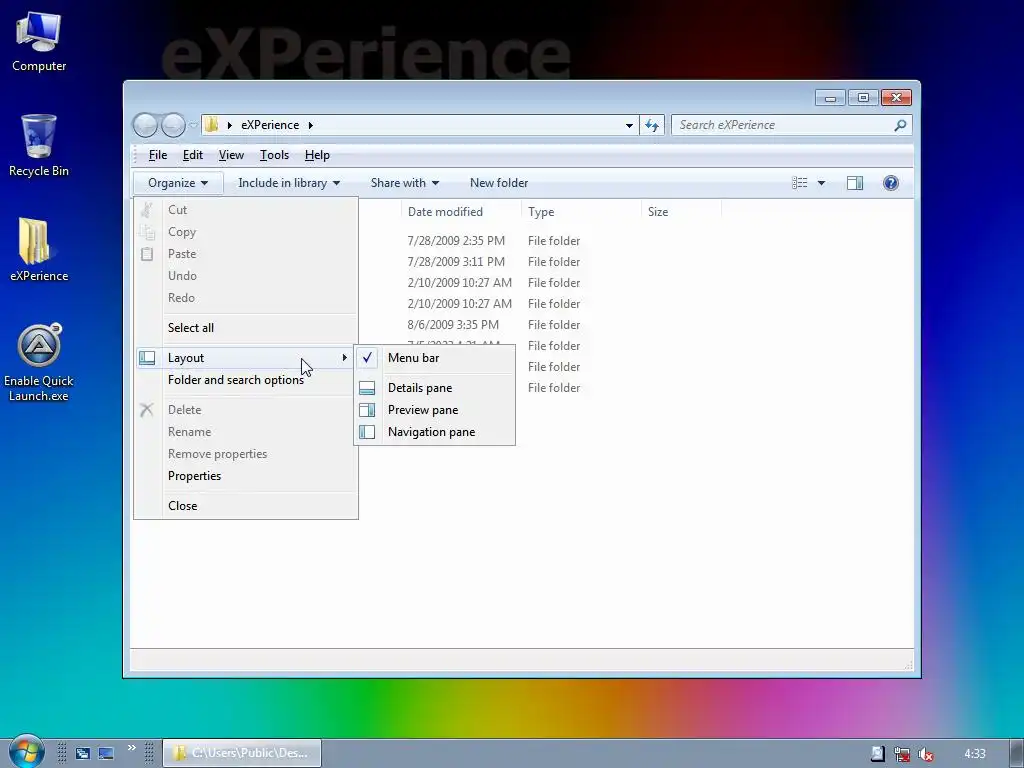Image resolution: width=1024 pixels, height=768 pixels.
Task: Choose Select all in the Organize menu
Action: [246, 328]
